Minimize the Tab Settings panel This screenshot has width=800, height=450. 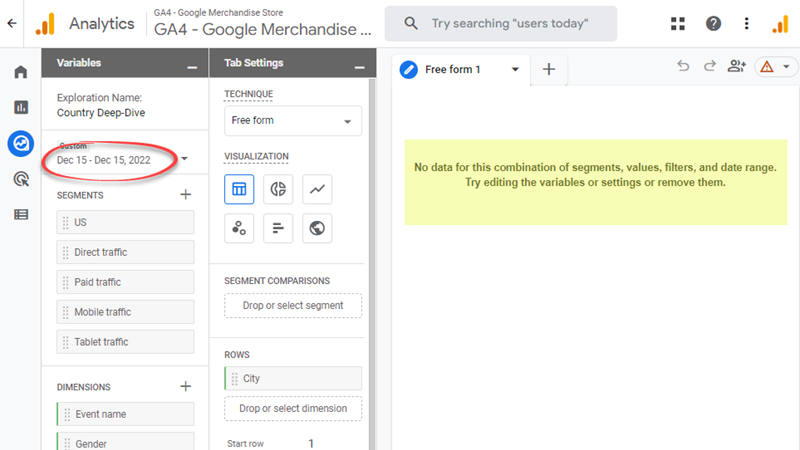pos(360,67)
